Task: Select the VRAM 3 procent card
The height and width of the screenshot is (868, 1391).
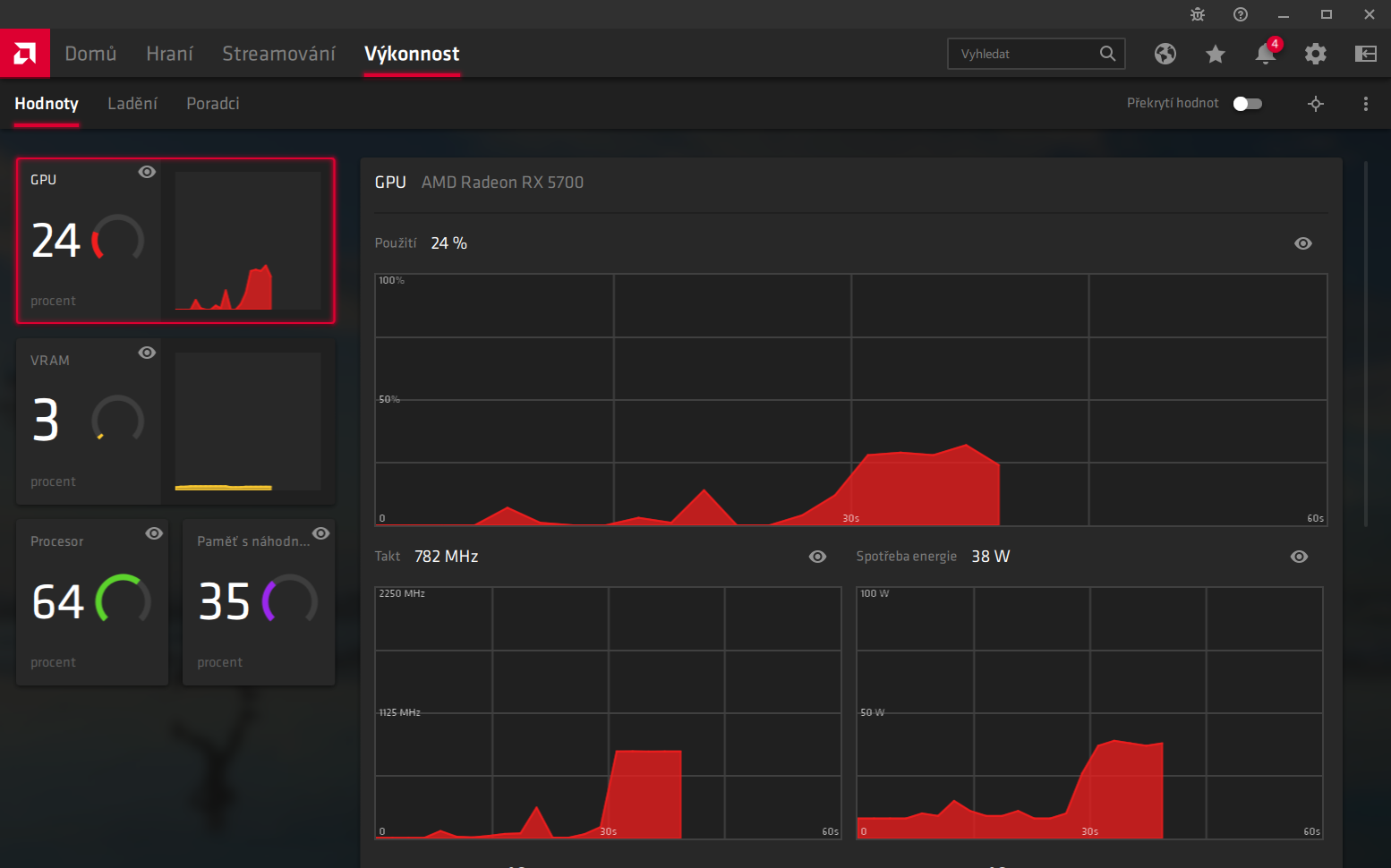Action: tap(175, 421)
